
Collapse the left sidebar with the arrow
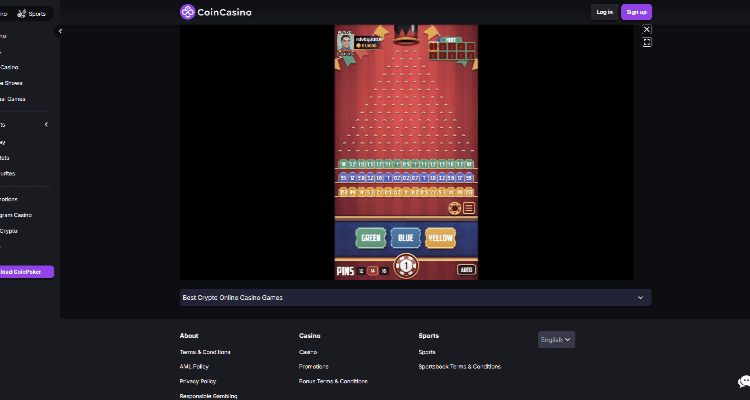click(60, 31)
